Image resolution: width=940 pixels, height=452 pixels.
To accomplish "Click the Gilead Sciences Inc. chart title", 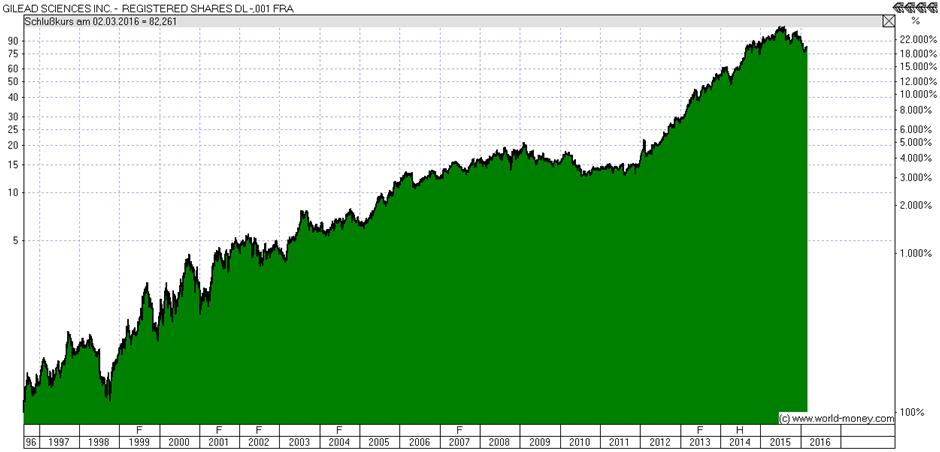I will click(149, 8).
